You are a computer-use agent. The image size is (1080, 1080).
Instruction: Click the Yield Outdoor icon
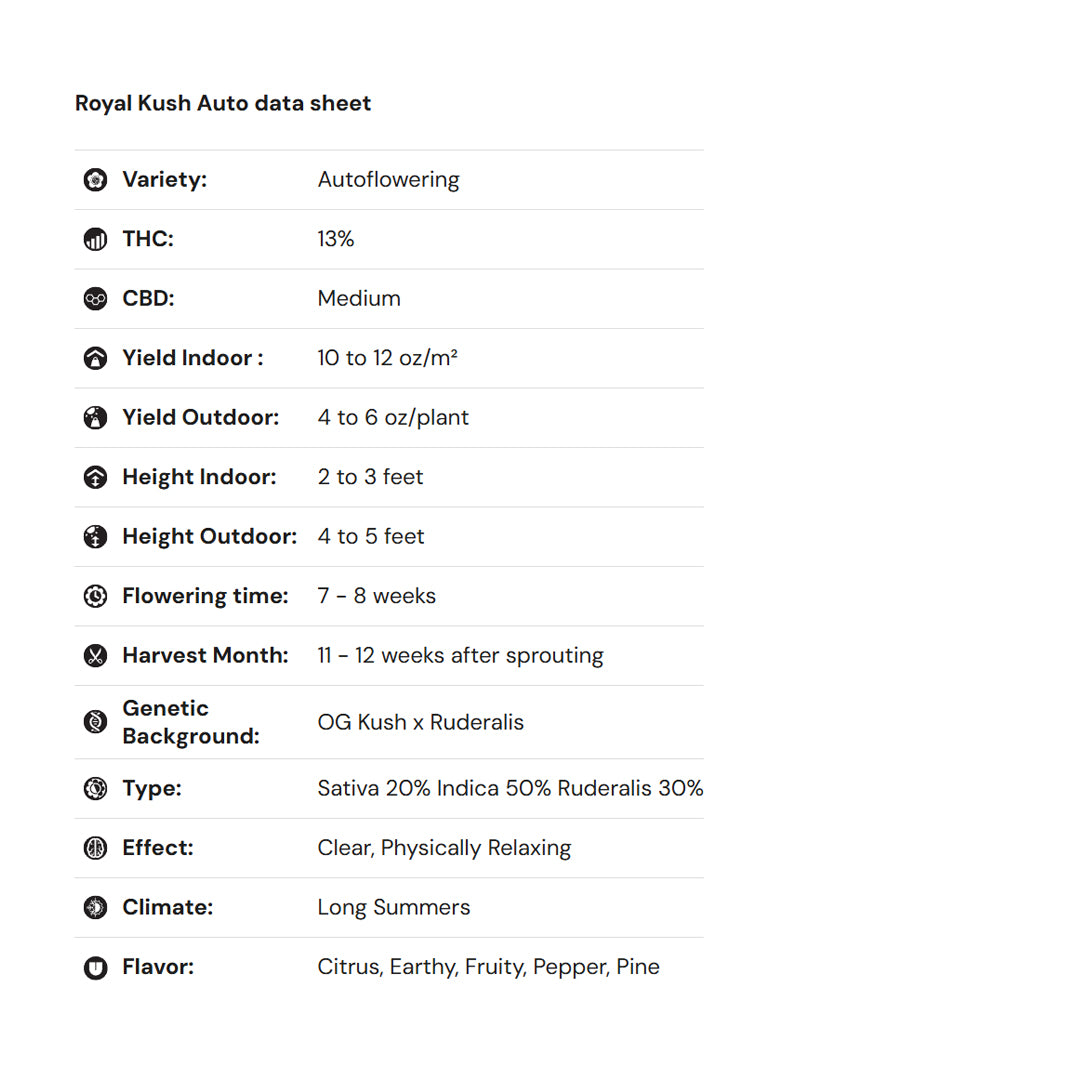click(x=95, y=418)
